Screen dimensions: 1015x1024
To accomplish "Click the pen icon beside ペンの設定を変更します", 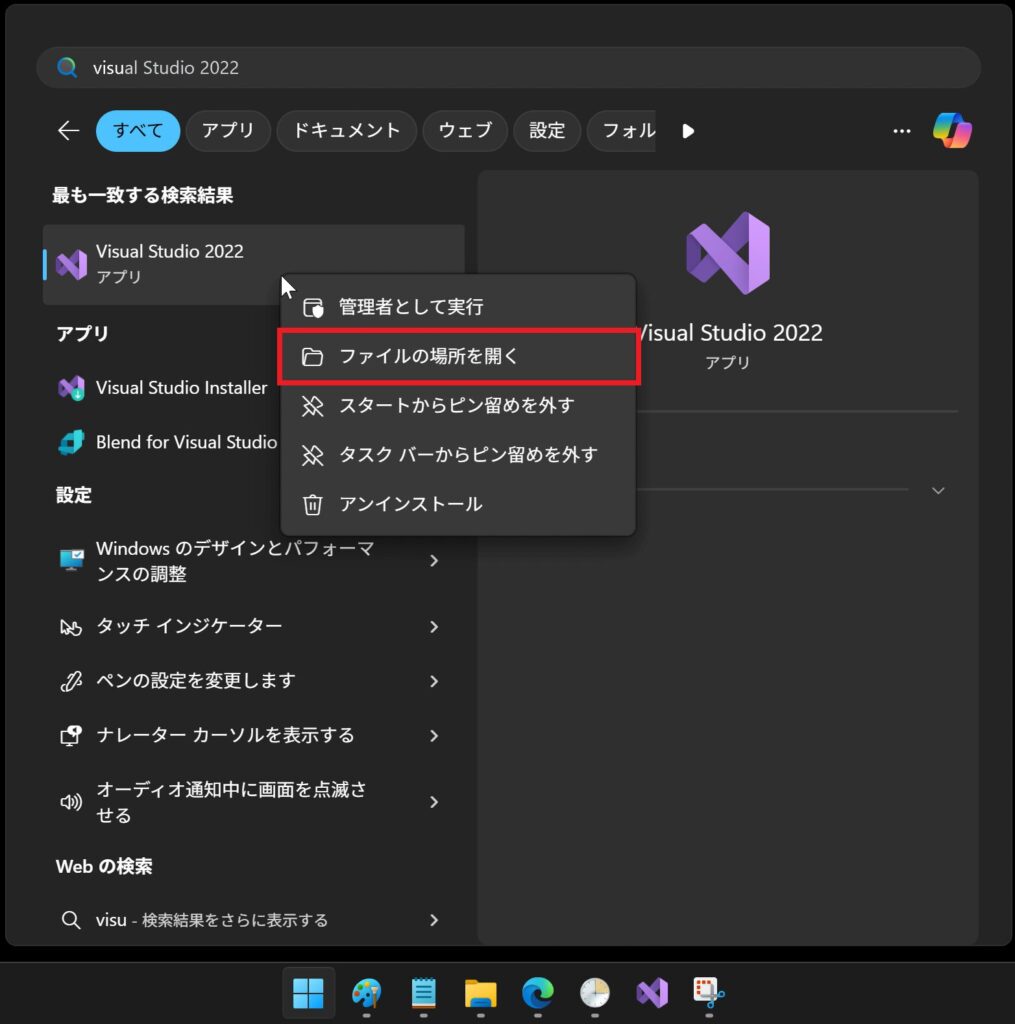I will point(71,681).
